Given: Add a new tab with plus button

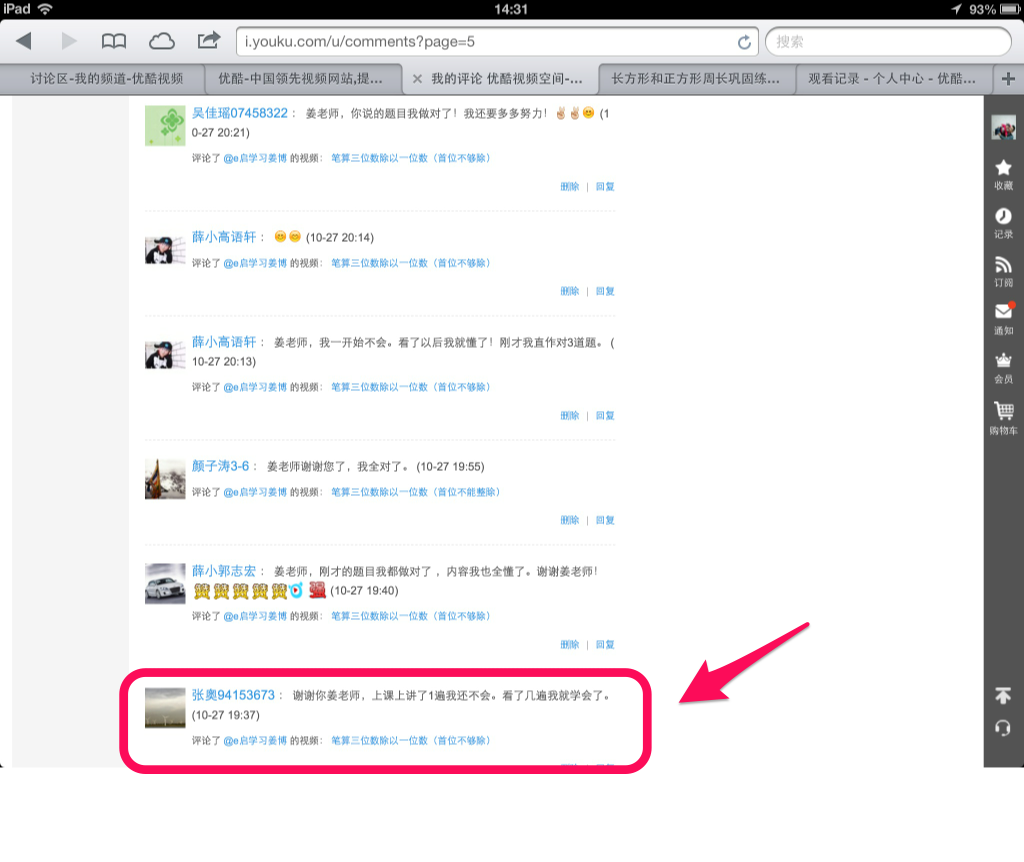Looking at the screenshot, I should pos(1008,79).
